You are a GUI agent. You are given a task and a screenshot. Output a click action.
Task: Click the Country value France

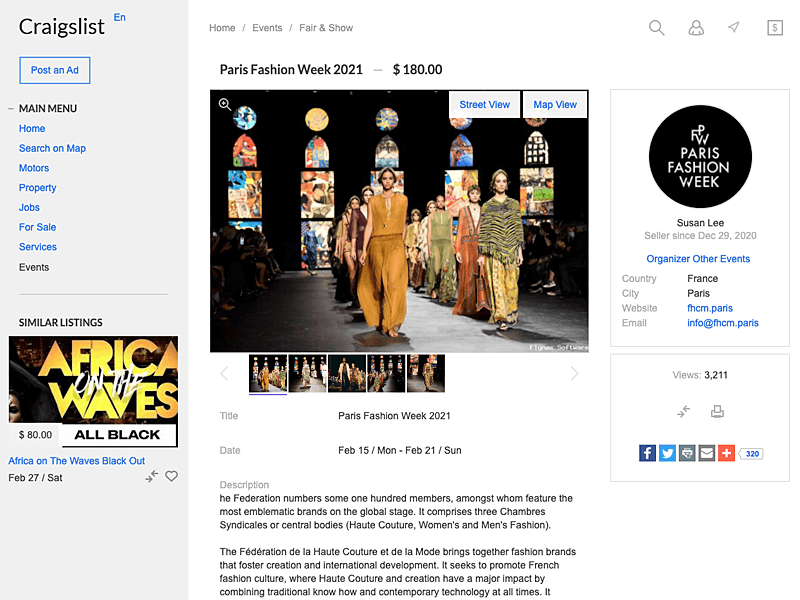click(703, 279)
